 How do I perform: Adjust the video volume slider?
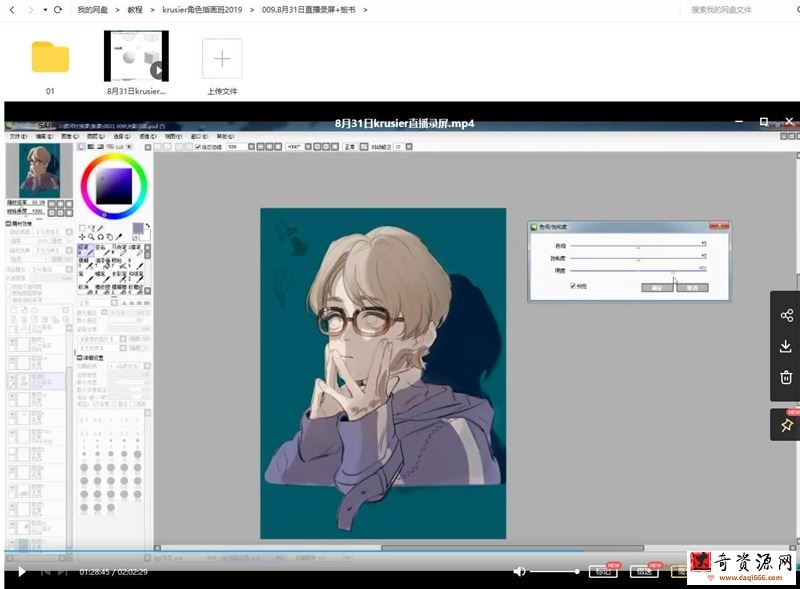click(554, 572)
